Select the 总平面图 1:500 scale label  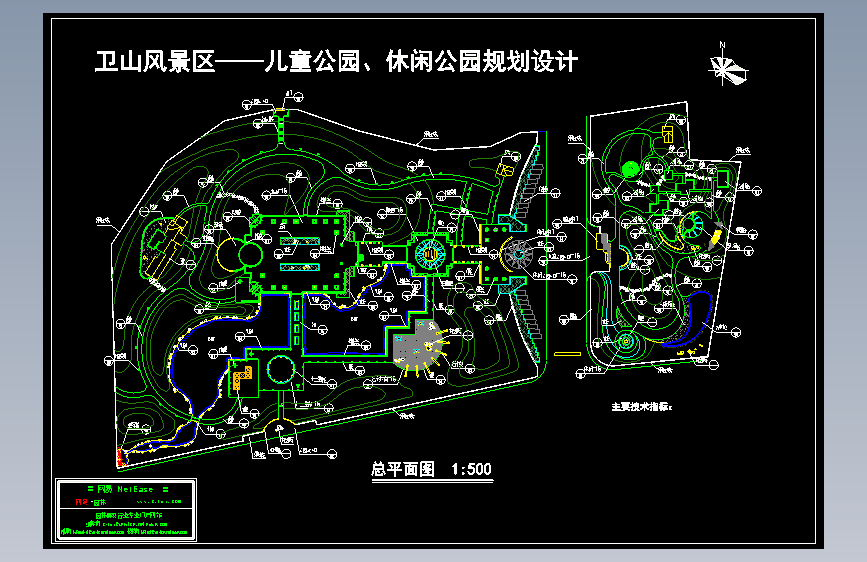point(431,470)
